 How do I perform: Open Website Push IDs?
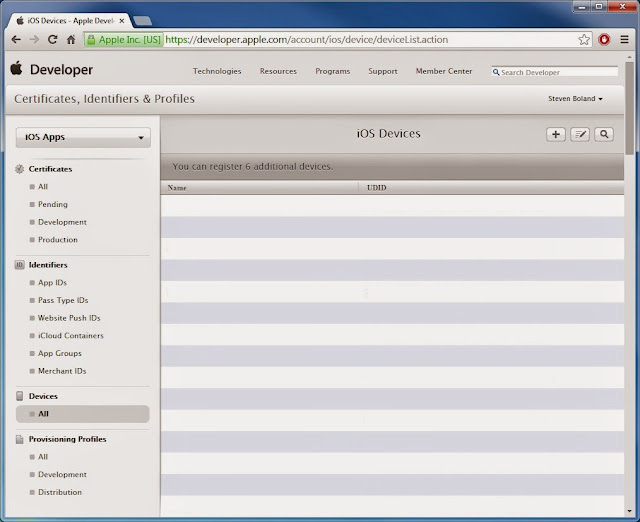[69, 318]
